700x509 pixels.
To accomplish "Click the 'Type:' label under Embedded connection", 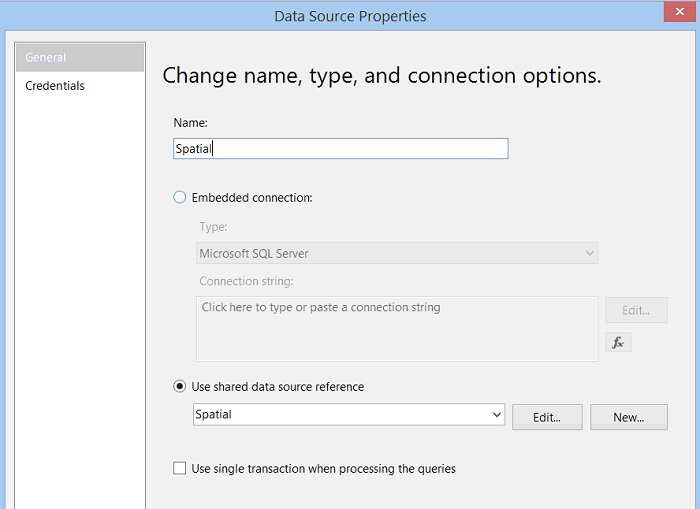I will point(213,228).
